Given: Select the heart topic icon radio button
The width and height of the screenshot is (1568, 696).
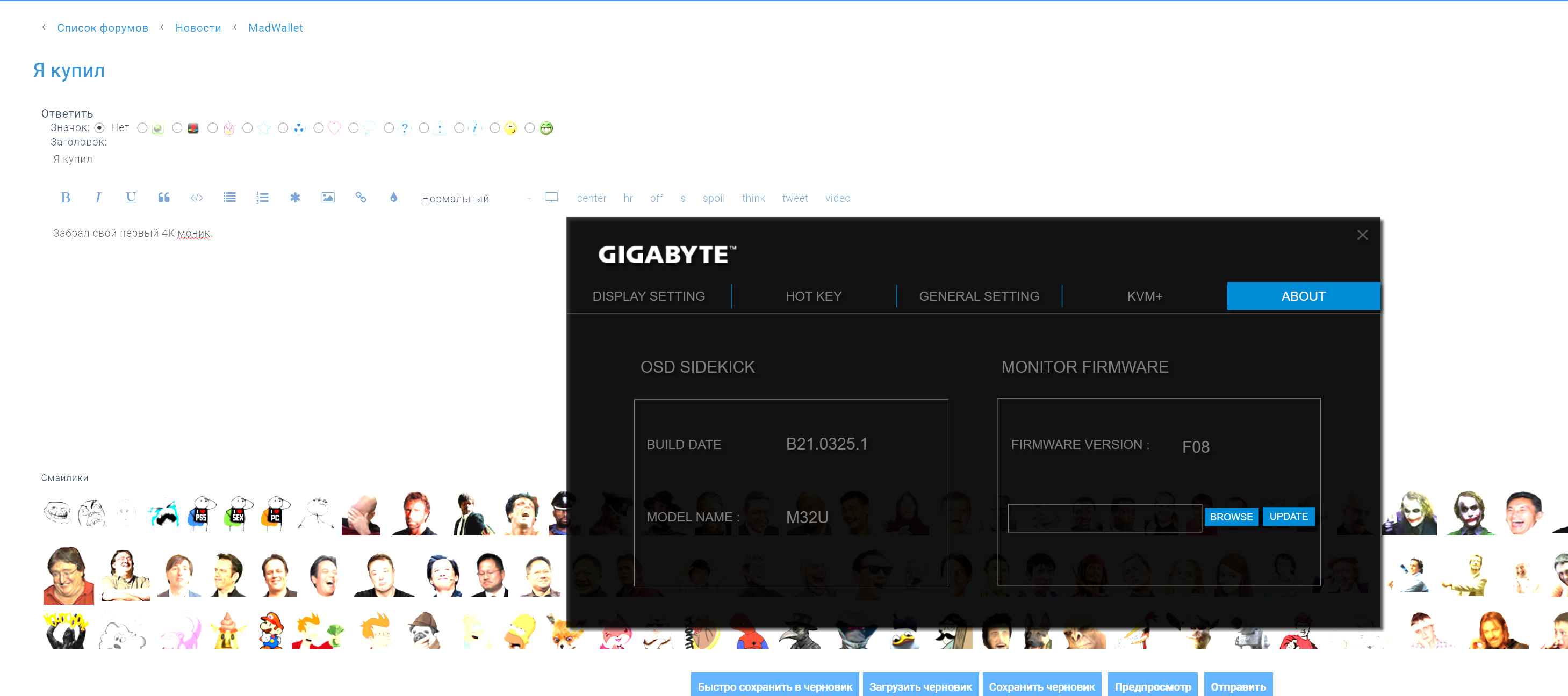Looking at the screenshot, I should pos(318,128).
